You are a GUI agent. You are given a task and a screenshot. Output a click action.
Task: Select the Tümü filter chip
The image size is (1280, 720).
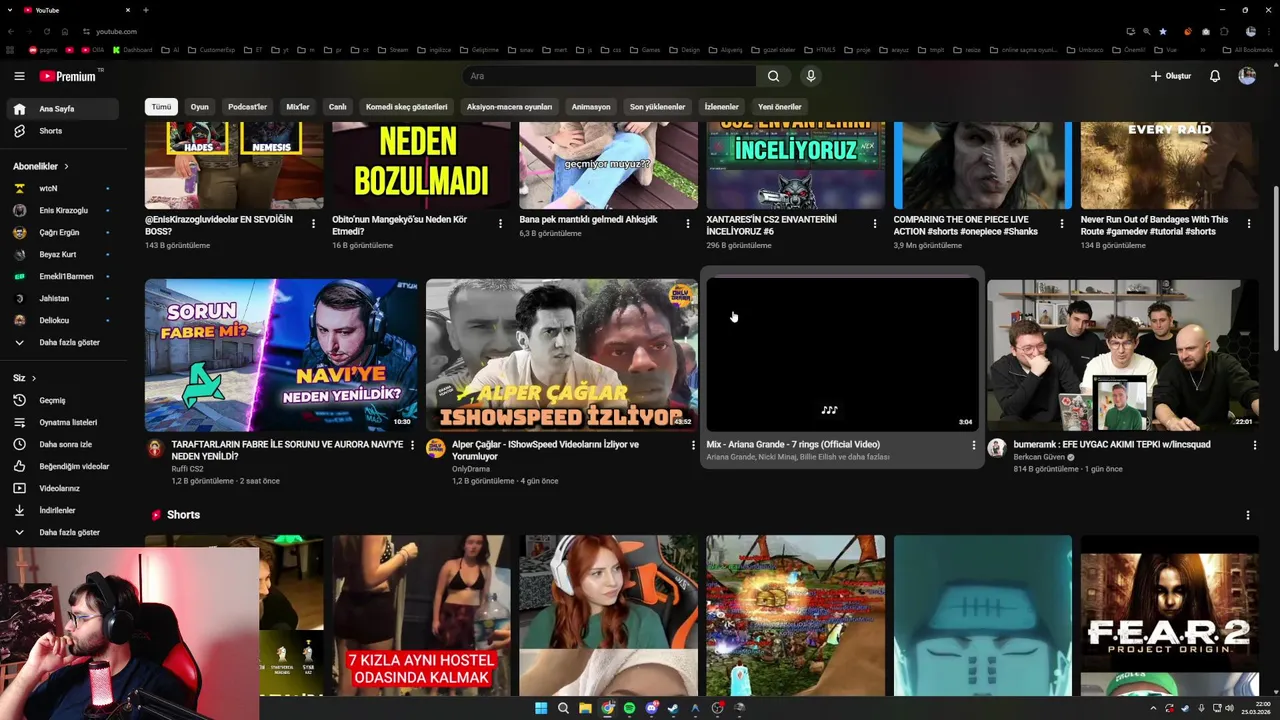161,107
